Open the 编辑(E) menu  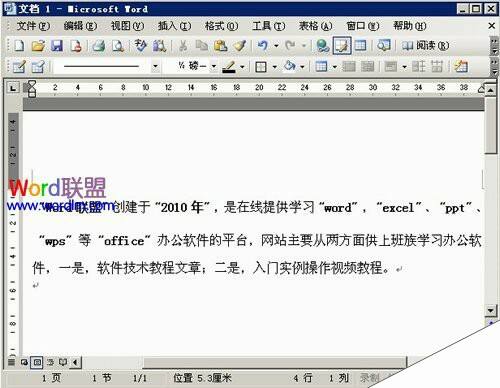click(80, 26)
